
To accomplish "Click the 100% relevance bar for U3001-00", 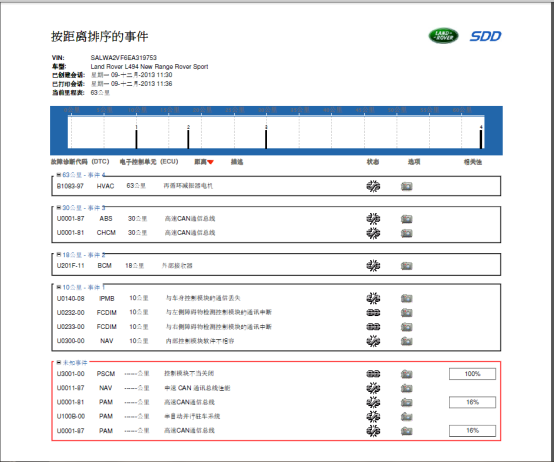I will [x=472, y=374].
